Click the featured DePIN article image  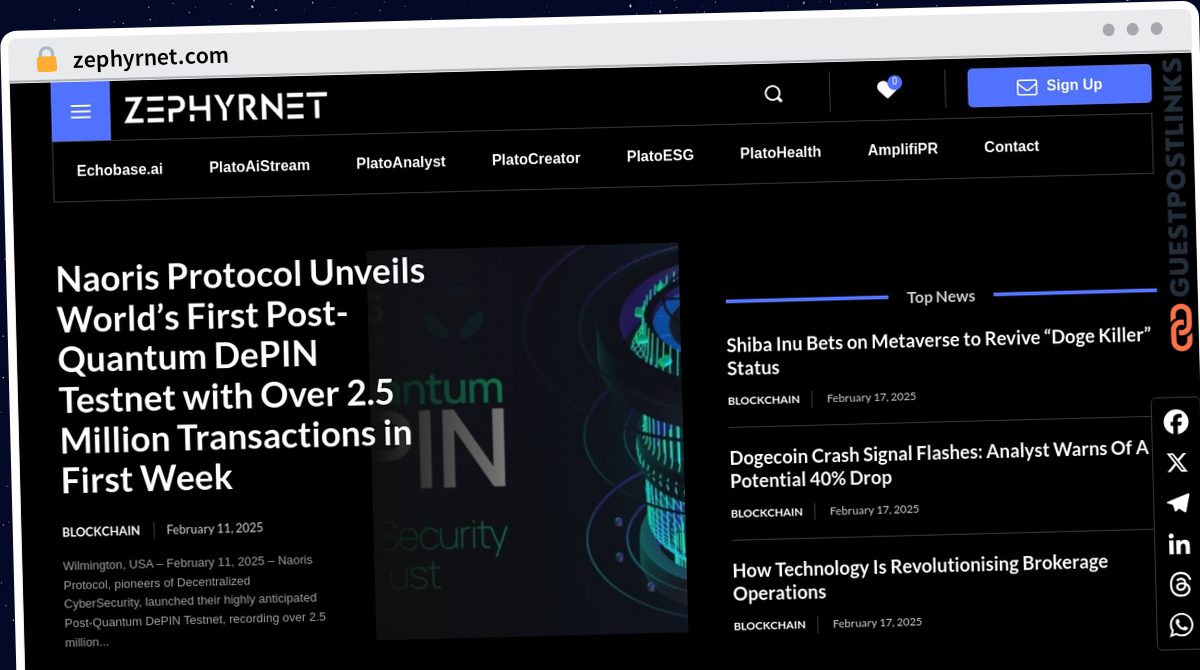point(528,440)
